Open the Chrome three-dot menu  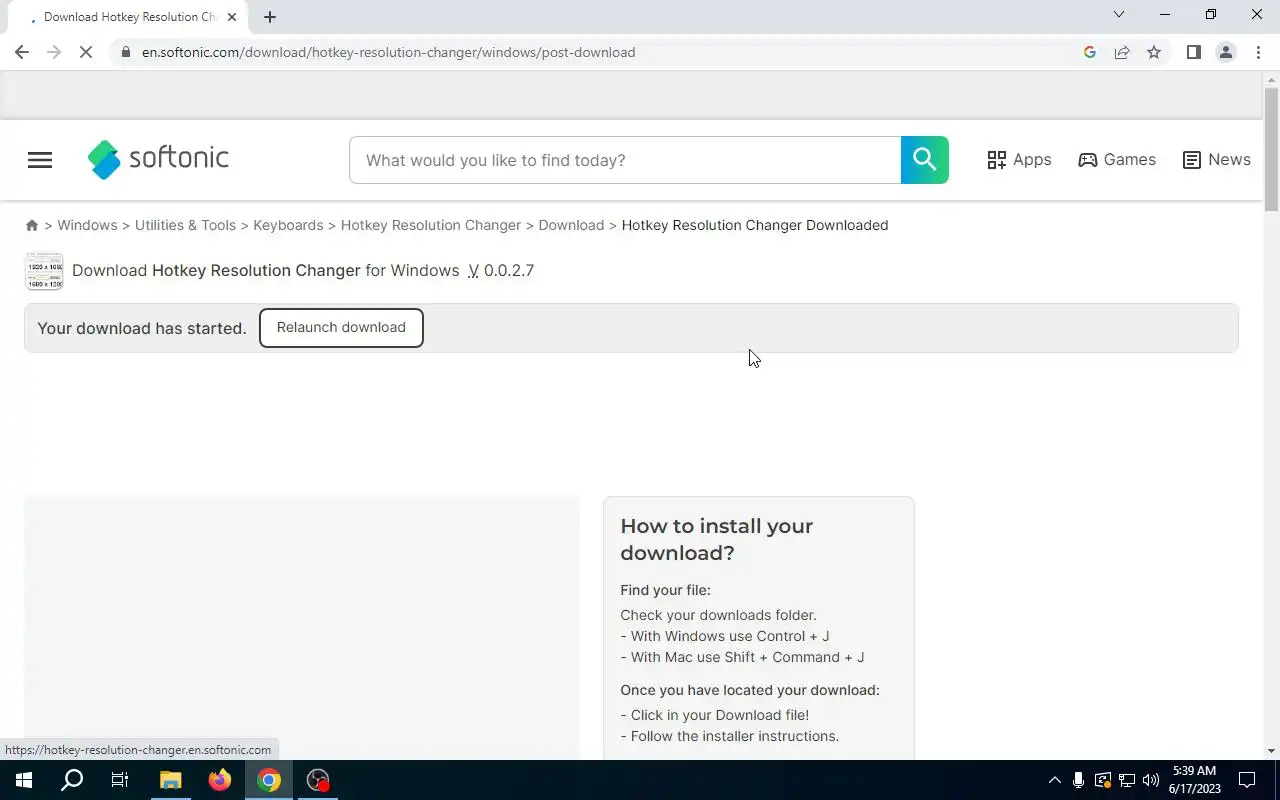tap(1258, 52)
